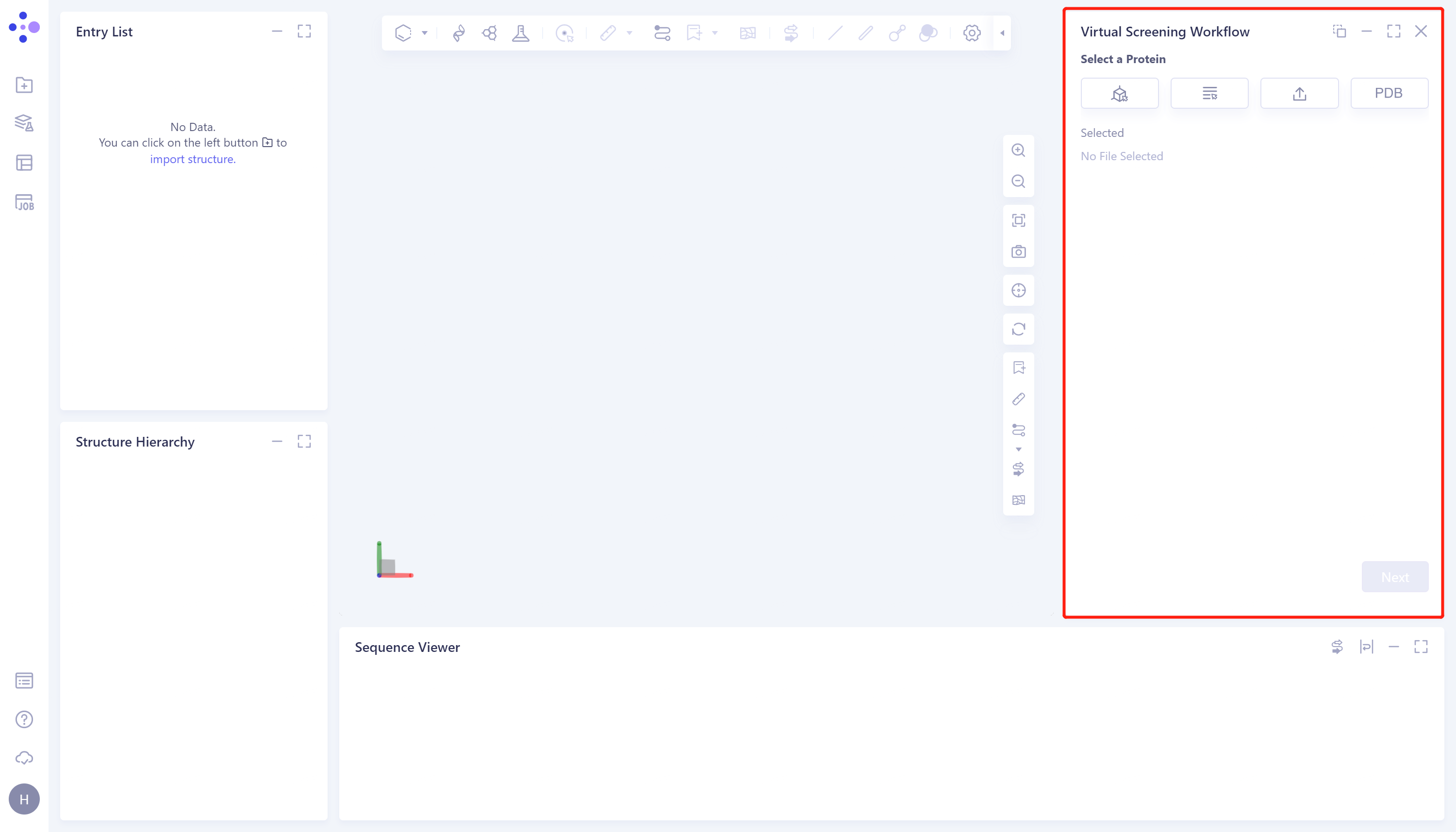1456x832 pixels.
Task: Expand the bookmark tool dropdown
Action: tap(715, 33)
